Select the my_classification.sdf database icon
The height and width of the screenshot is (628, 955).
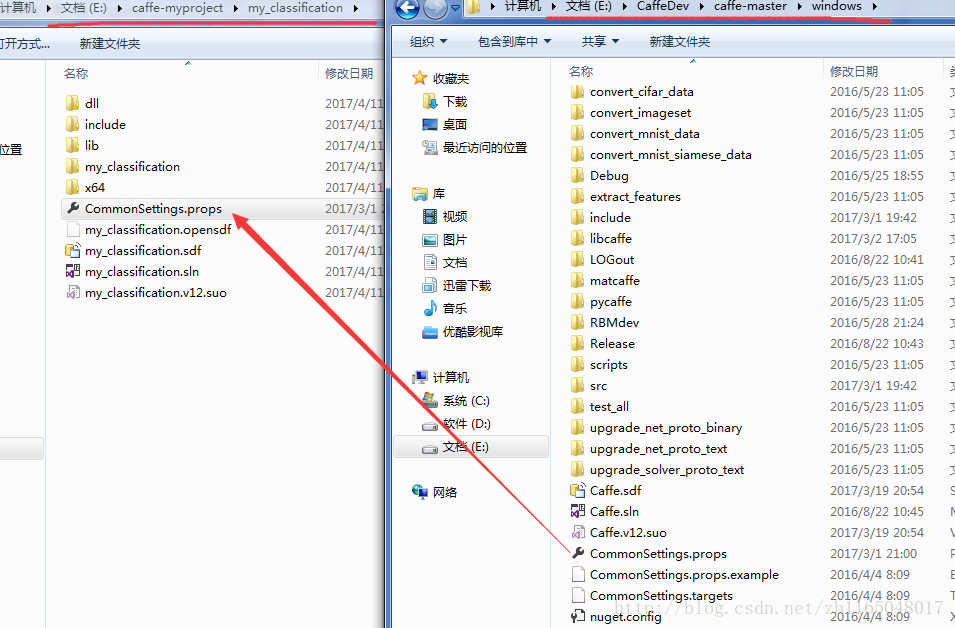click(x=73, y=250)
